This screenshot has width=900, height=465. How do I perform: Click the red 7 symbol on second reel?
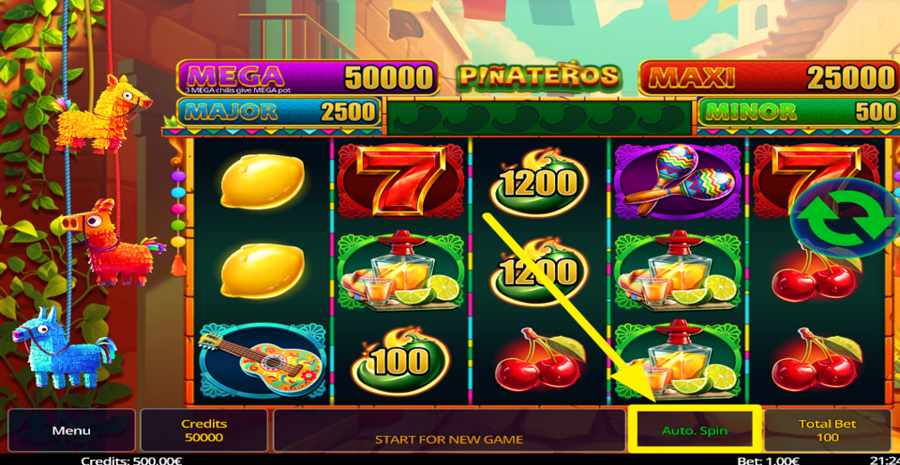400,181
